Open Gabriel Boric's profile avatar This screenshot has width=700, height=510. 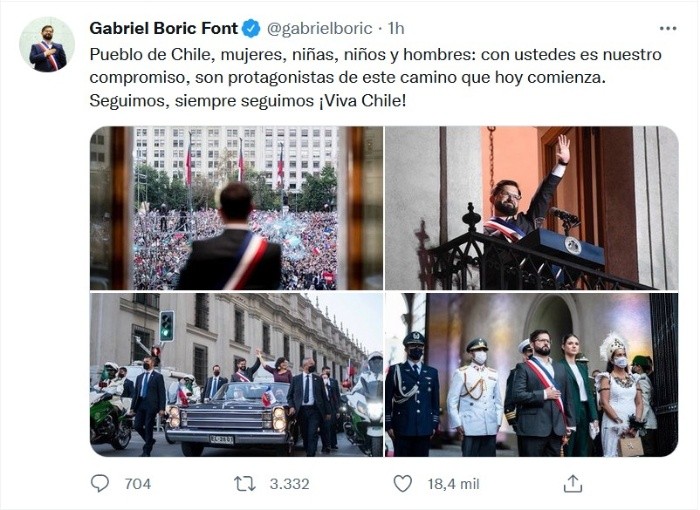pyautogui.click(x=47, y=44)
